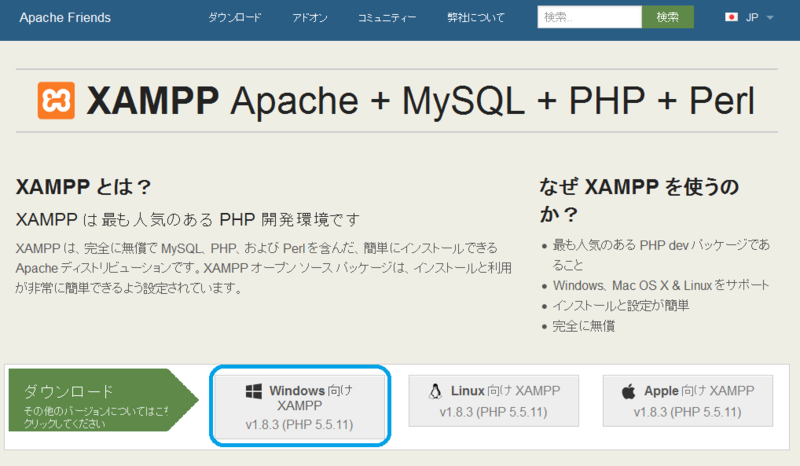Click the XAMPP は最も人気のある PHP 開発環境です subtitle
Image resolution: width=800 pixels, height=466 pixels.
[x=188, y=220]
